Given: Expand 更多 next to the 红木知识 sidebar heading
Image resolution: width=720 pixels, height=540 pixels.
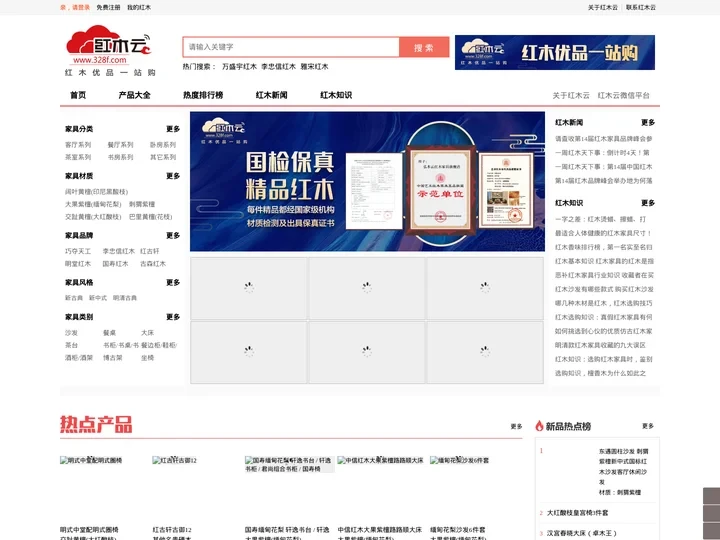Looking at the screenshot, I should point(648,203).
